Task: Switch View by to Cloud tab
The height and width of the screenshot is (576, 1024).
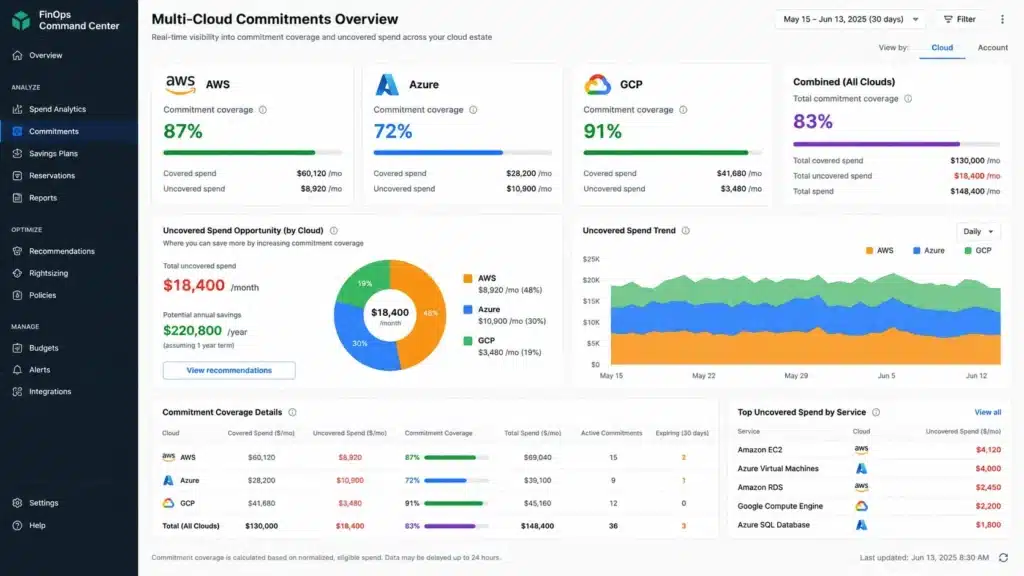Action: coord(942,48)
